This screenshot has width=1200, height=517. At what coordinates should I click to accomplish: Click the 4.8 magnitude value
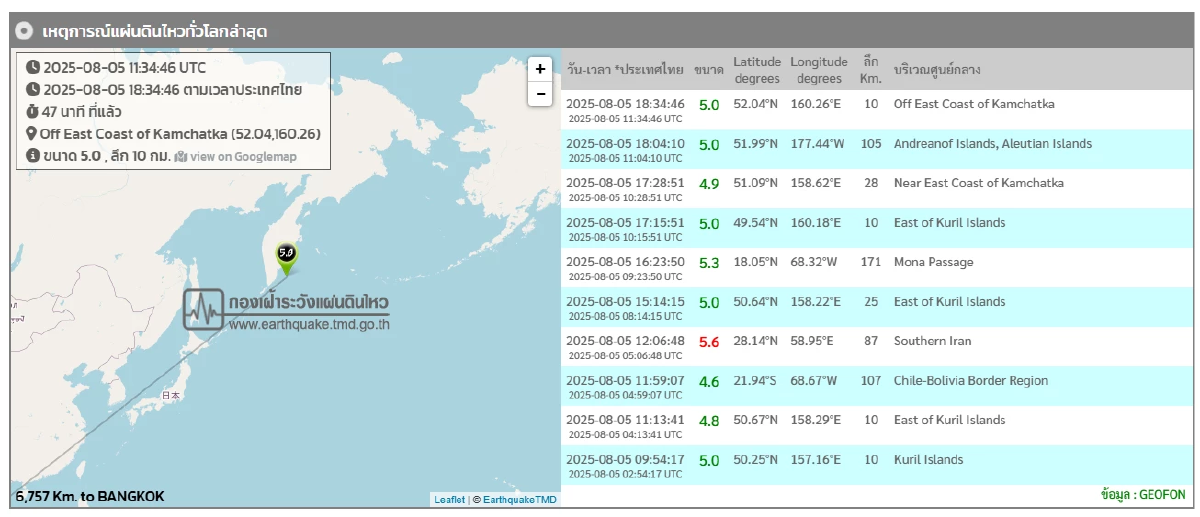[x=709, y=421]
